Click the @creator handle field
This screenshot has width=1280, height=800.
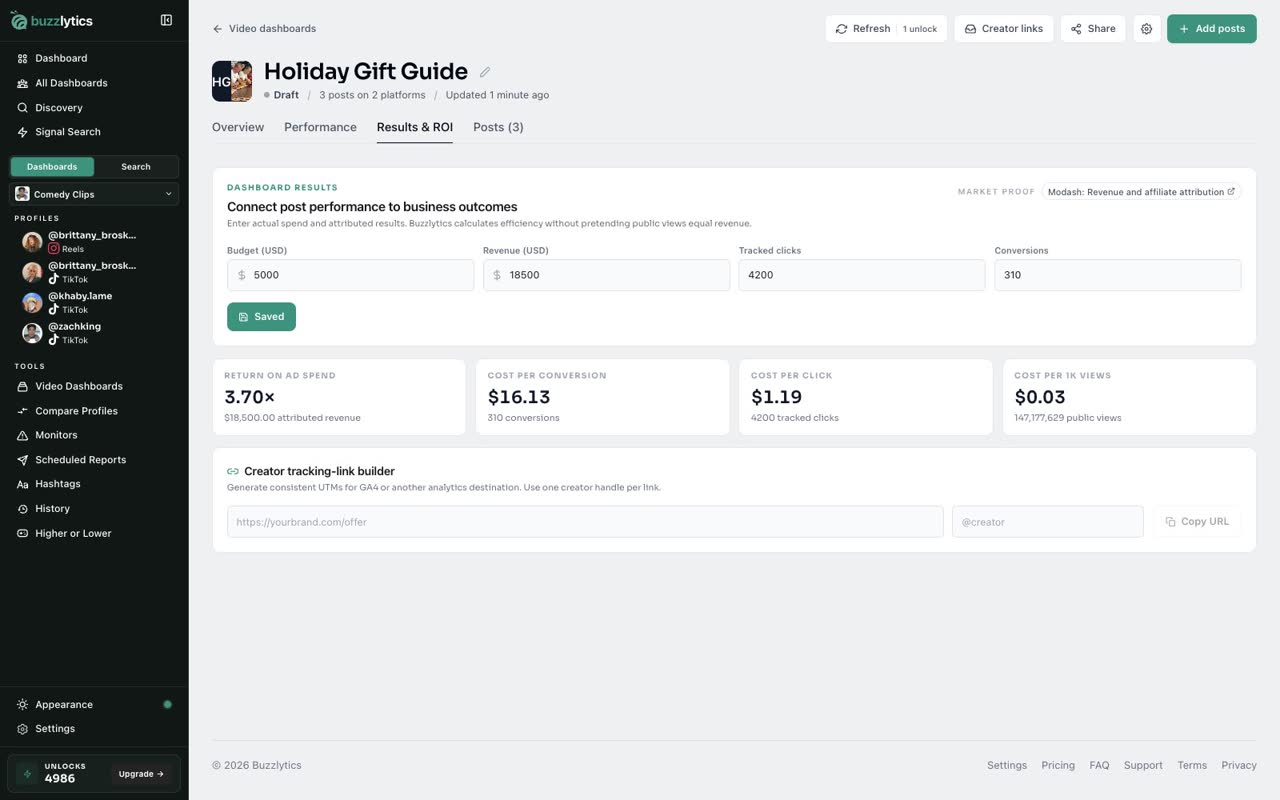[x=1048, y=522]
